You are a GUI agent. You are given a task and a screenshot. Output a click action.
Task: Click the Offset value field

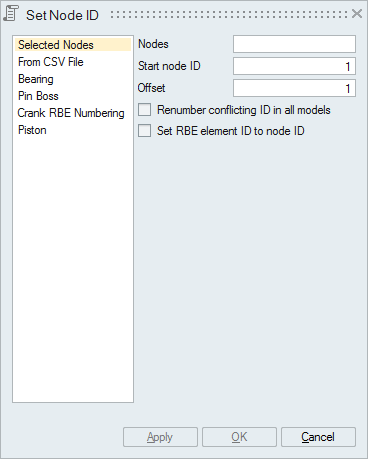point(294,88)
